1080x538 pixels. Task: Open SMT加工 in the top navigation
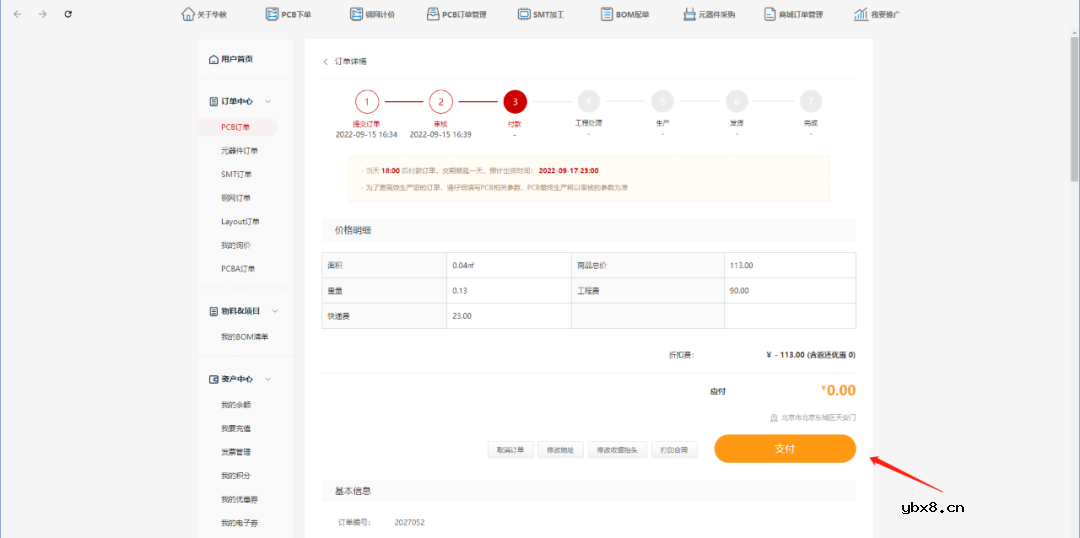541,14
